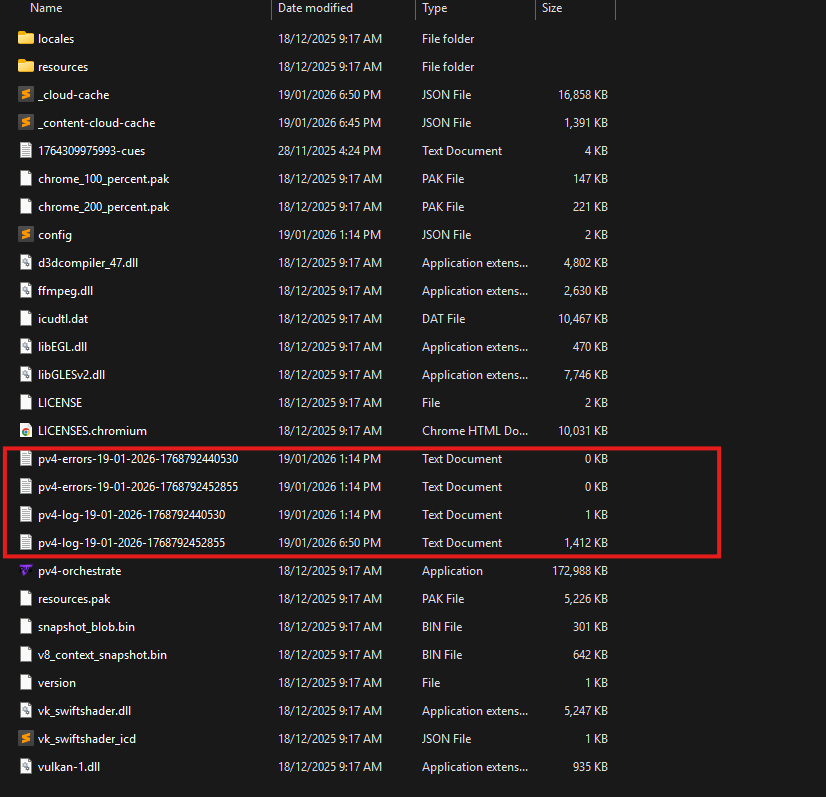Image resolution: width=826 pixels, height=797 pixels.
Task: Select the d3dcompiler_47.dll file name
Action: [88, 263]
